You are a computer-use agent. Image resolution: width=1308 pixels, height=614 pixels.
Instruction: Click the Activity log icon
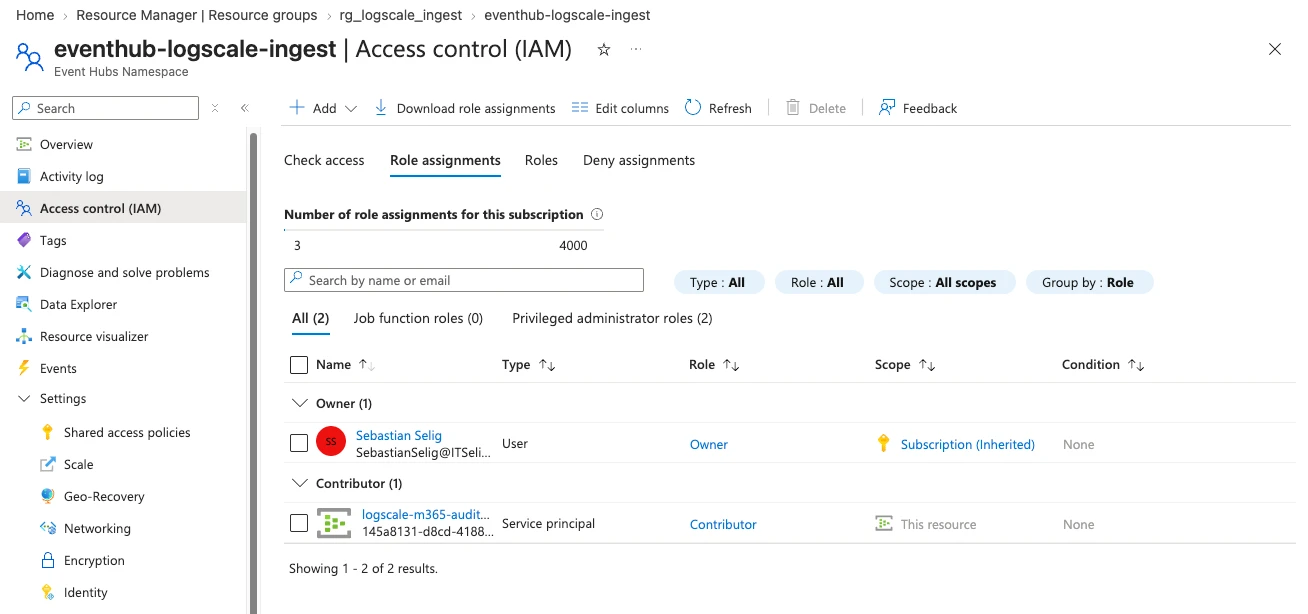point(24,176)
